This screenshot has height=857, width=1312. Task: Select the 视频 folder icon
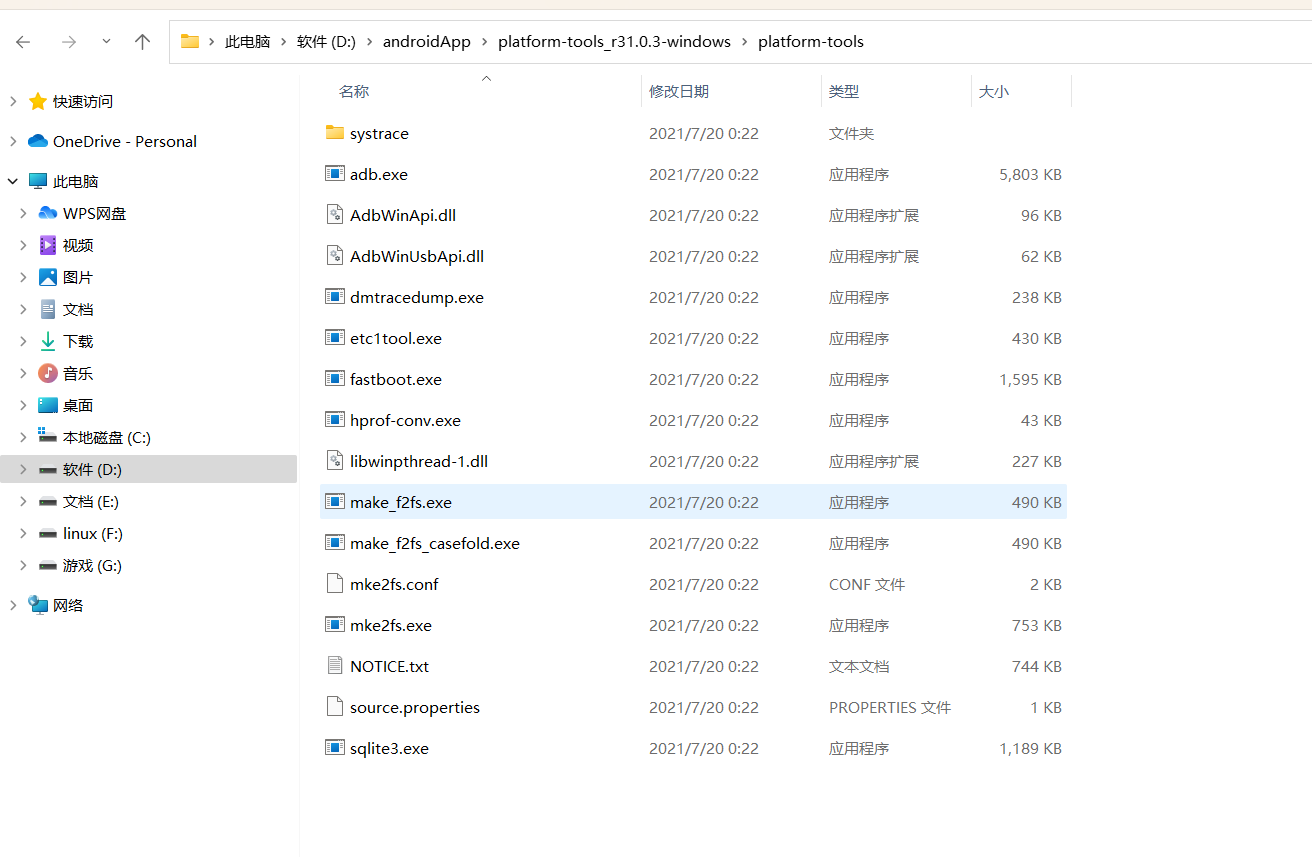pyautogui.click(x=48, y=245)
